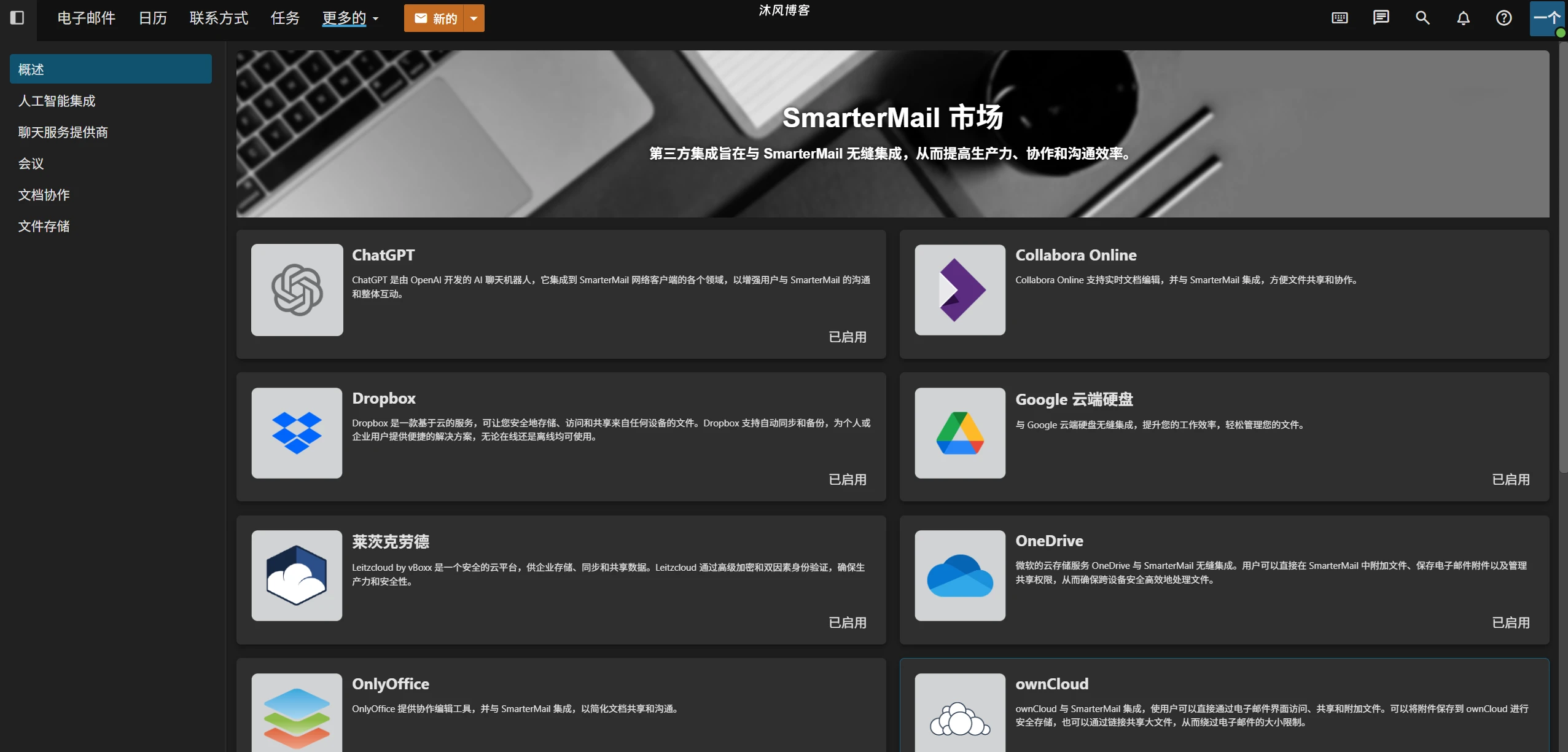Open the ChatGPT title

pyautogui.click(x=383, y=255)
